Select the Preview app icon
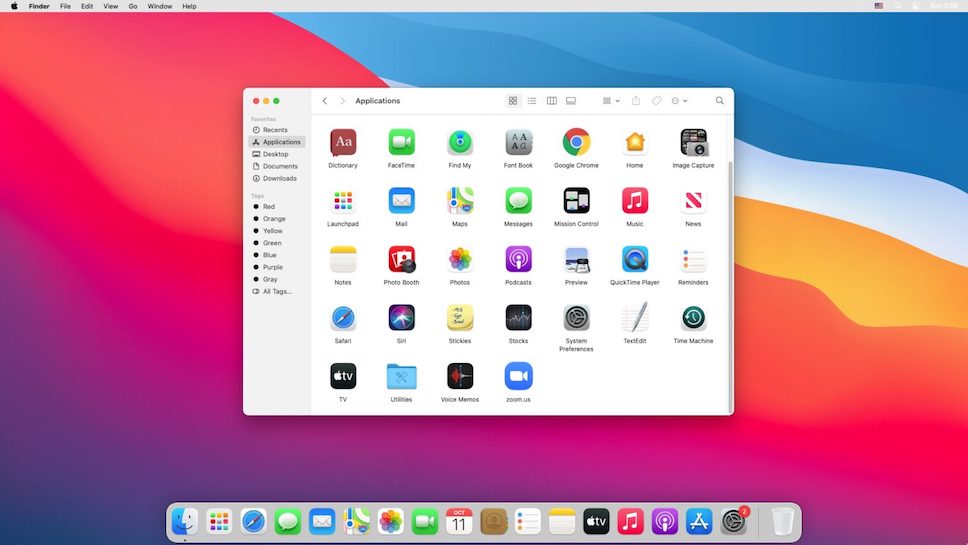Image resolution: width=968 pixels, height=545 pixels. (577, 260)
